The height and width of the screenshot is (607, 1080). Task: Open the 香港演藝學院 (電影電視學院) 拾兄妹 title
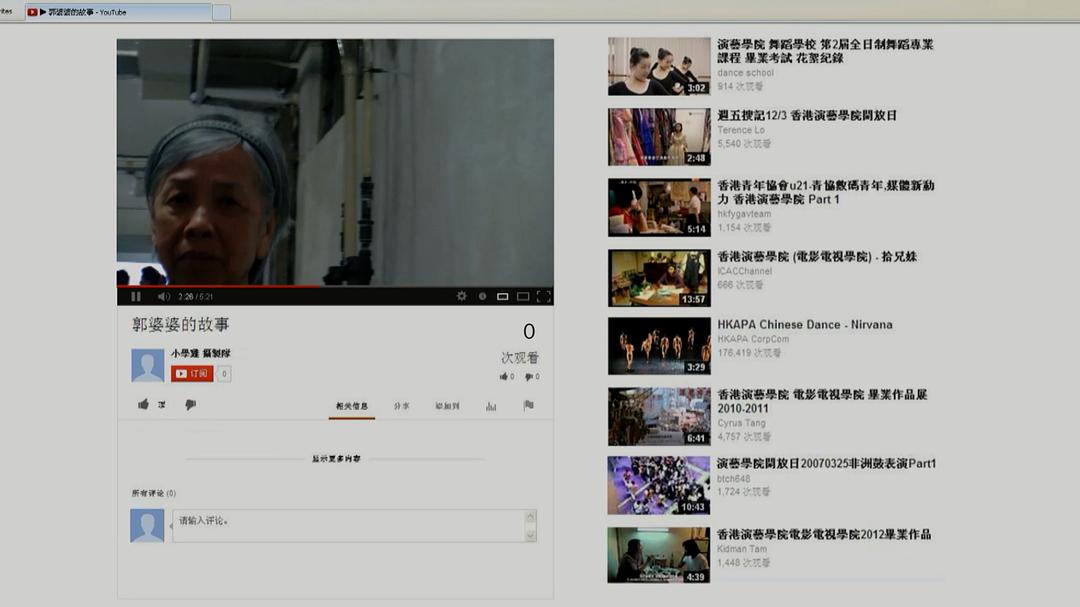pos(817,256)
